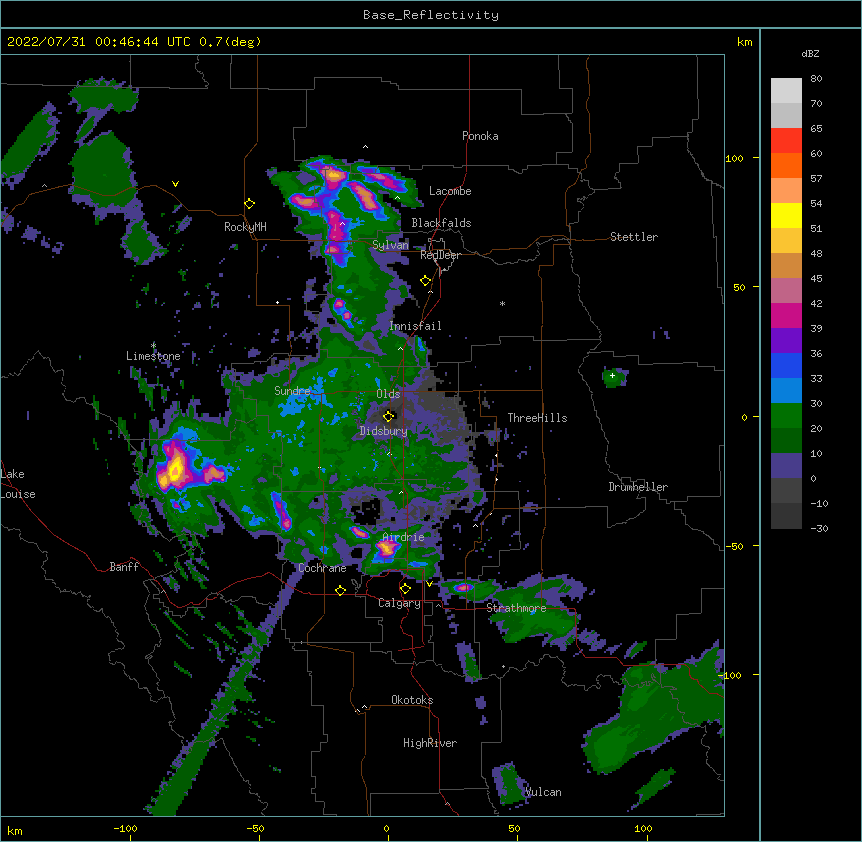Click the dBZ legend heading
This screenshot has width=862, height=842.
pyautogui.click(x=810, y=53)
